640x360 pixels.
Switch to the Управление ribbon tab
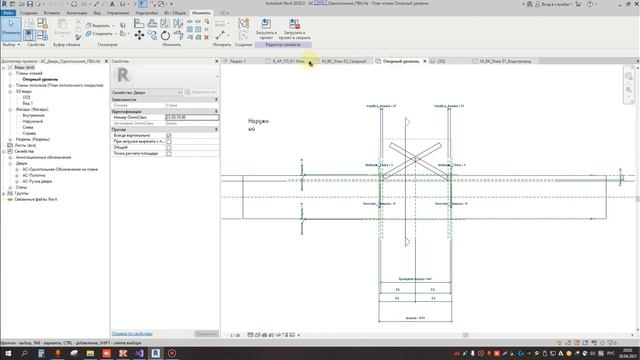(x=118, y=13)
